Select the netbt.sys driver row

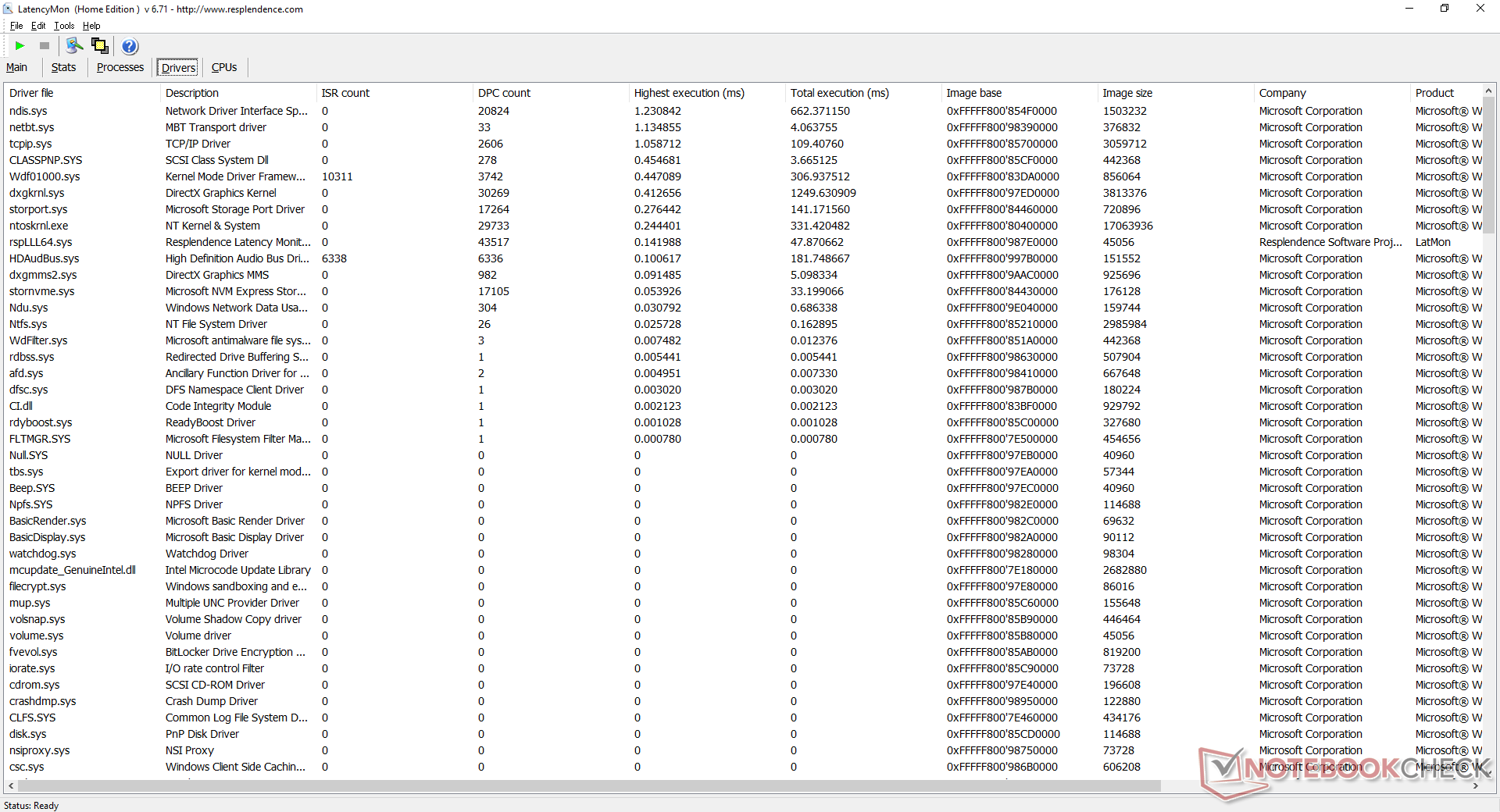pos(742,127)
